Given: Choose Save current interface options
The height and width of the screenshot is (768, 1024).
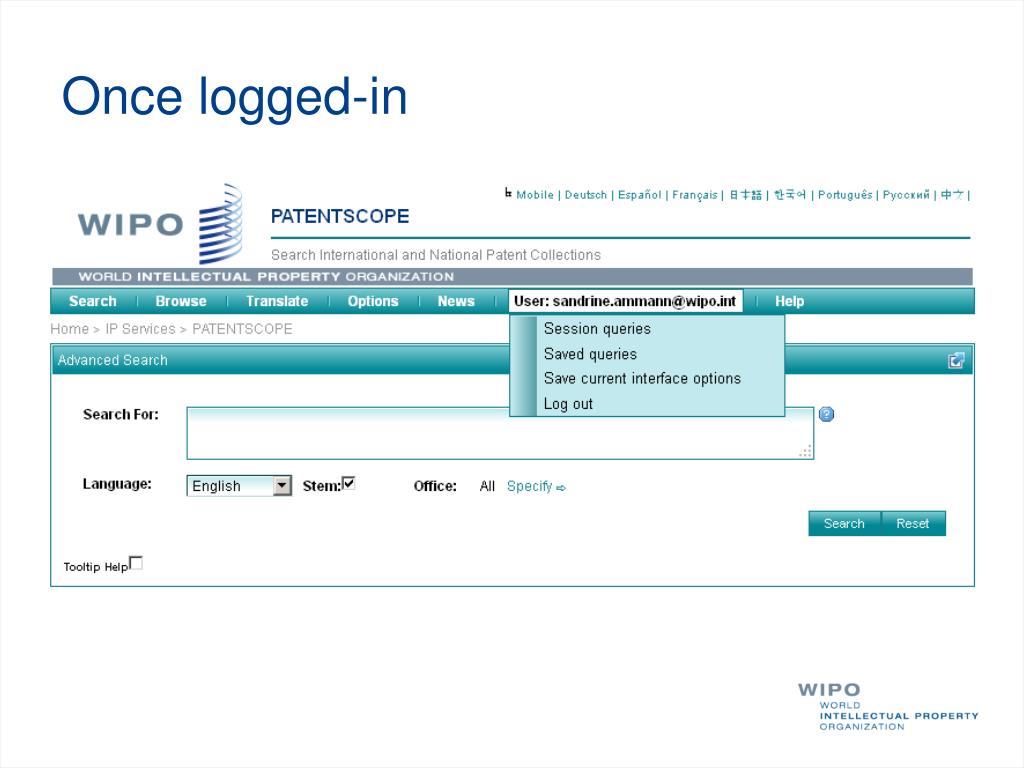Looking at the screenshot, I should coord(643,379).
